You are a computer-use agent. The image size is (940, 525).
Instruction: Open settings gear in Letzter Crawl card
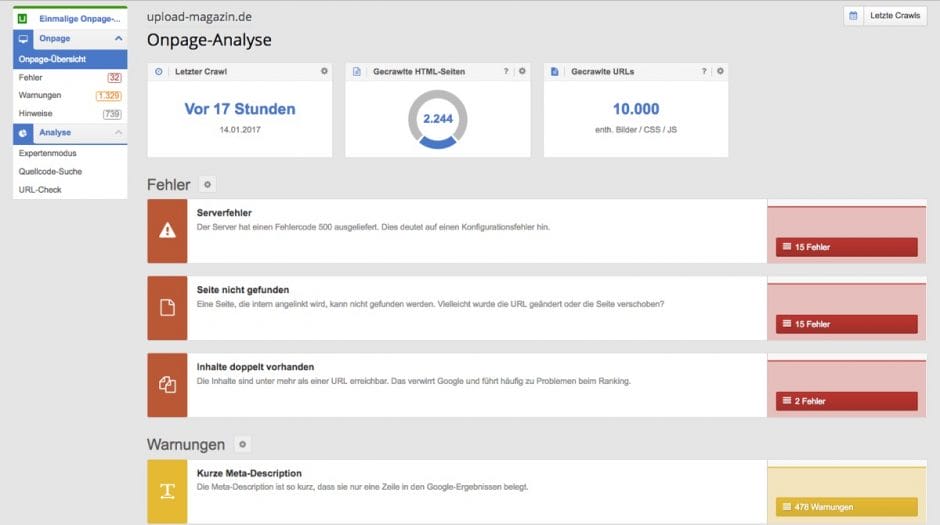click(323, 72)
